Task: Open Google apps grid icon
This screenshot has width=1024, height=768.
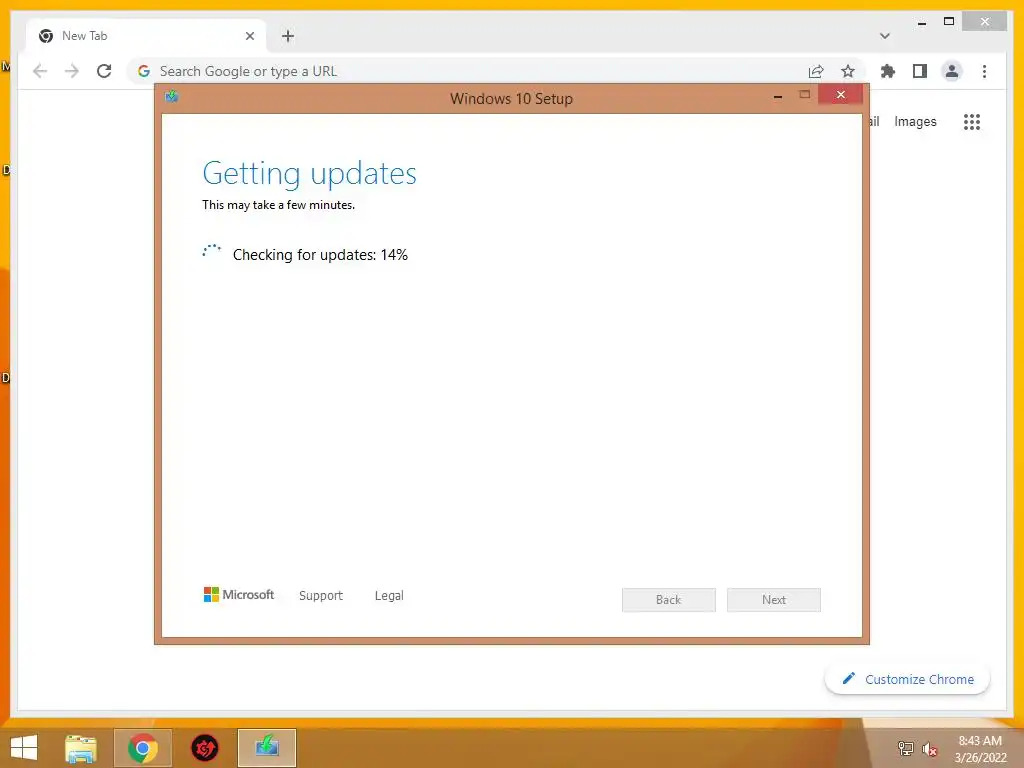Action: pyautogui.click(x=972, y=121)
